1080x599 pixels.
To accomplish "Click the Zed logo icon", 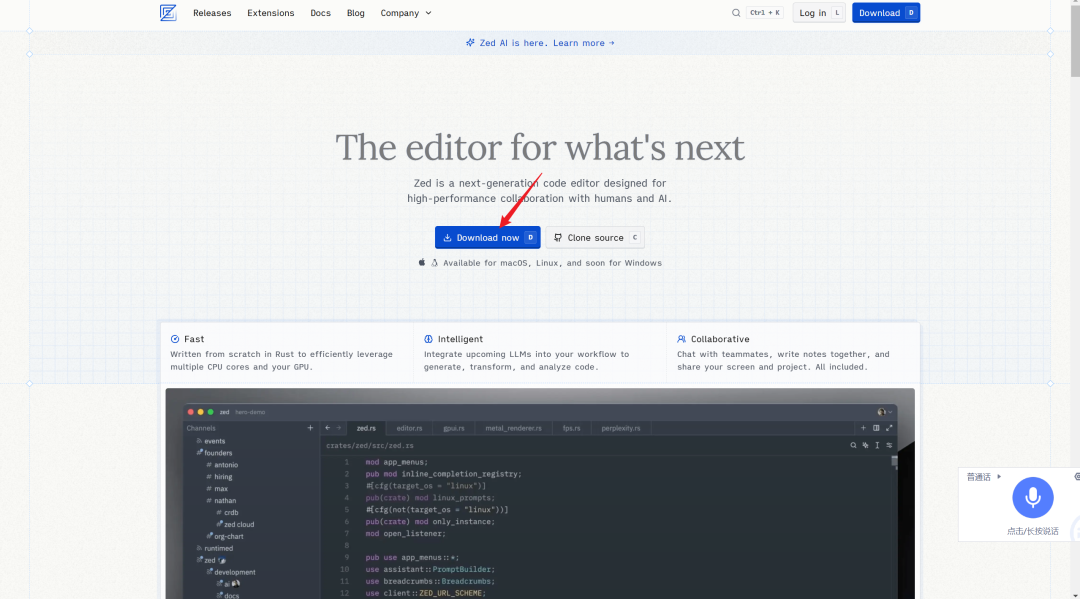I will pos(168,12).
